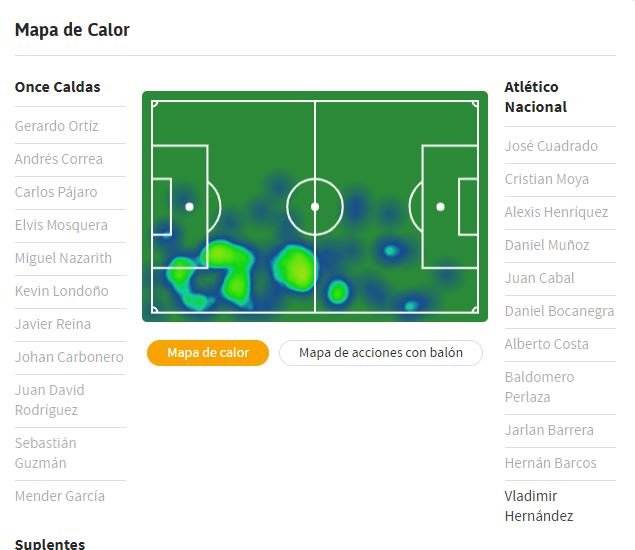Select Daniel Bocanegra
The image size is (635, 550).
point(559,311)
